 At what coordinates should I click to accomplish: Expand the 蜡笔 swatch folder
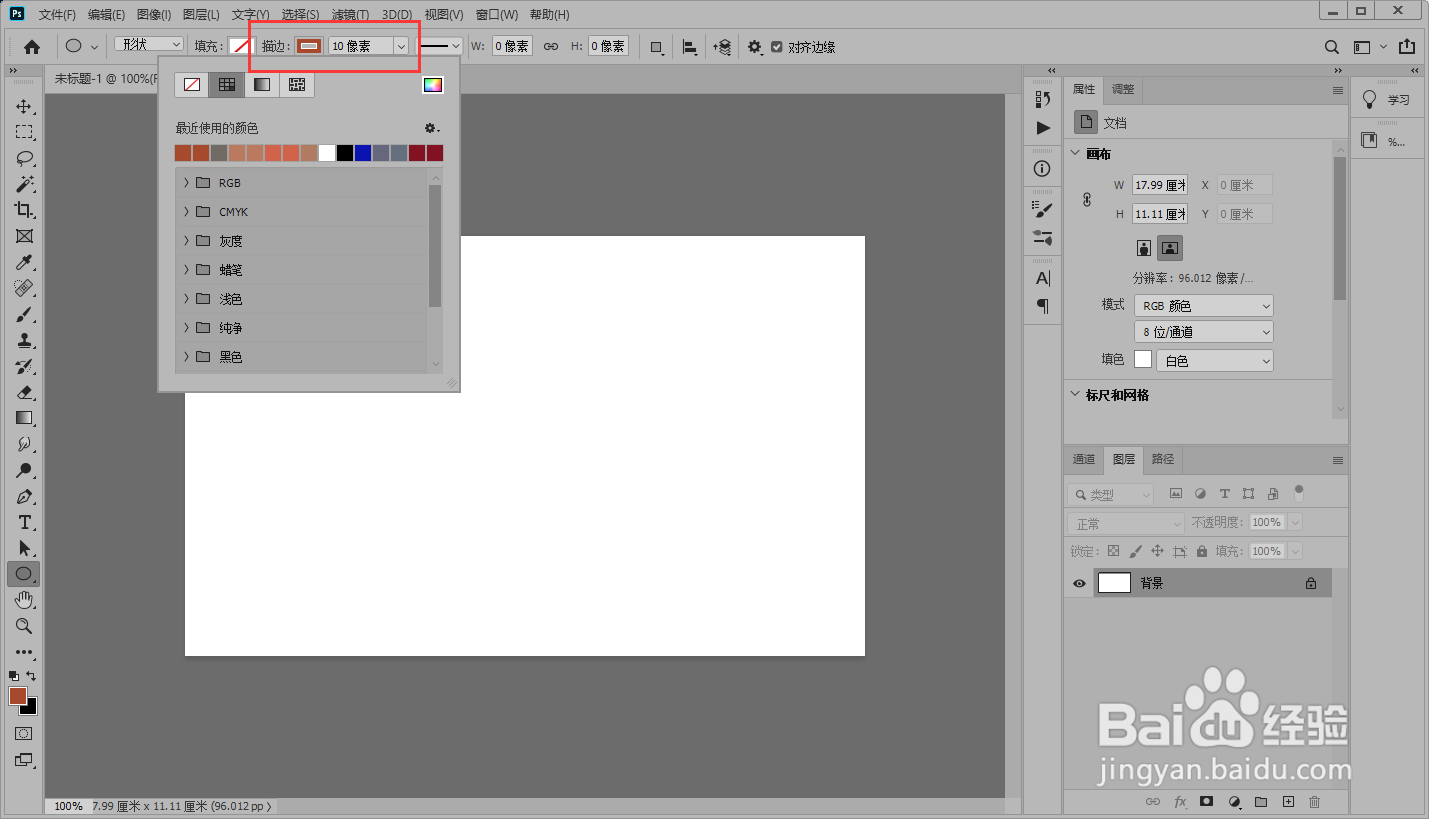(x=187, y=270)
